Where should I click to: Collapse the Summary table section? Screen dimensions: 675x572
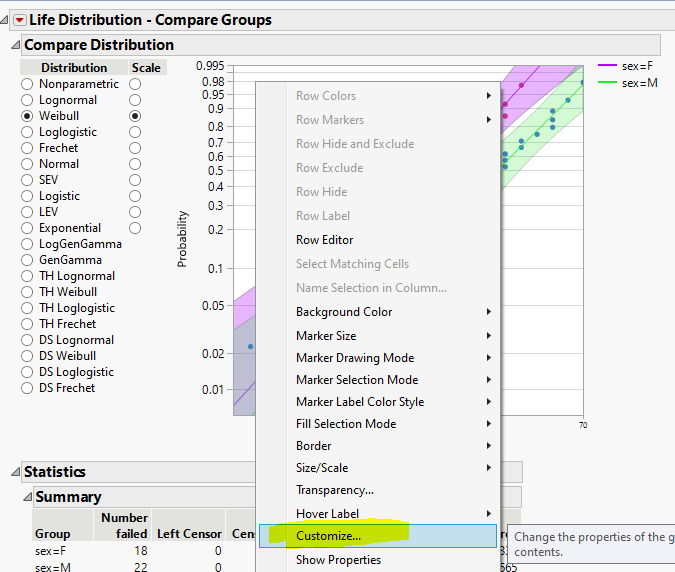pos(27,497)
